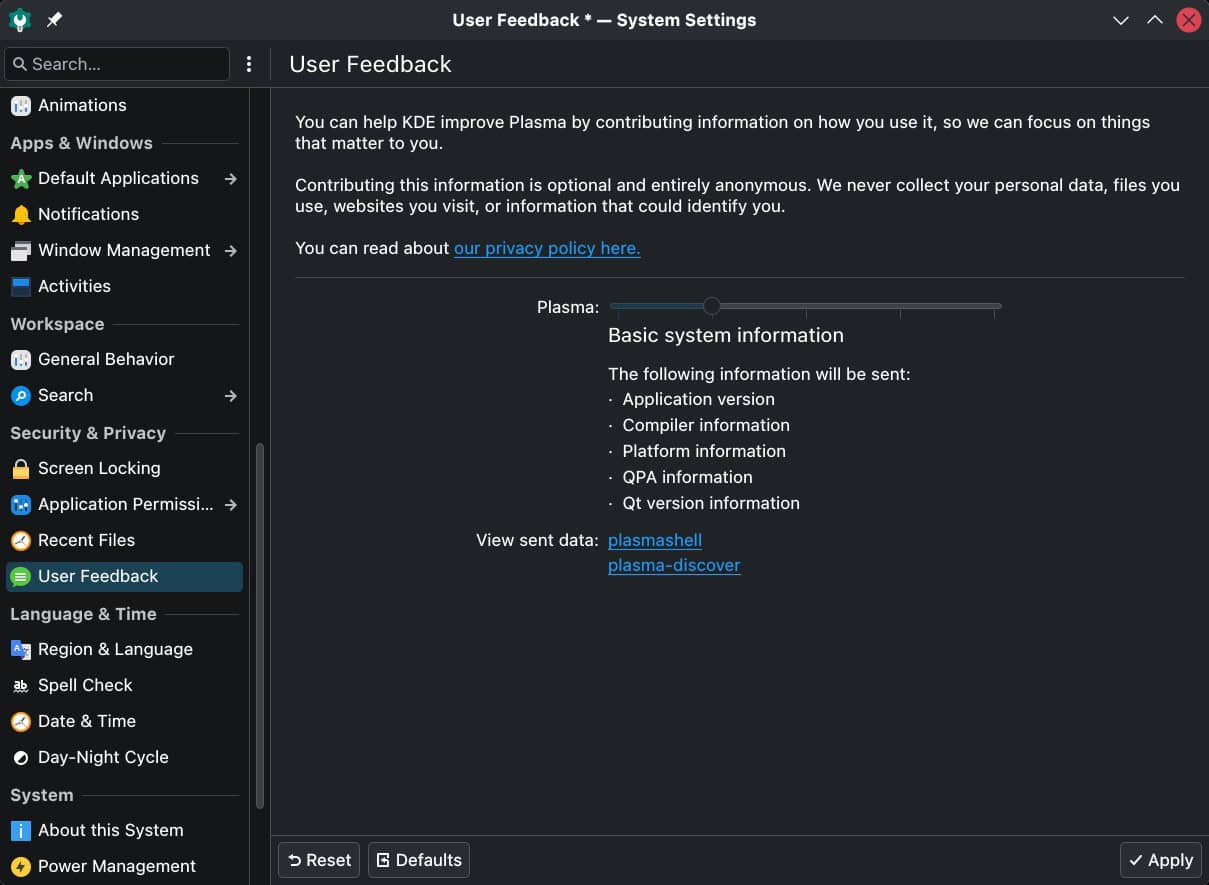Open the privacy policy link

click(547, 248)
